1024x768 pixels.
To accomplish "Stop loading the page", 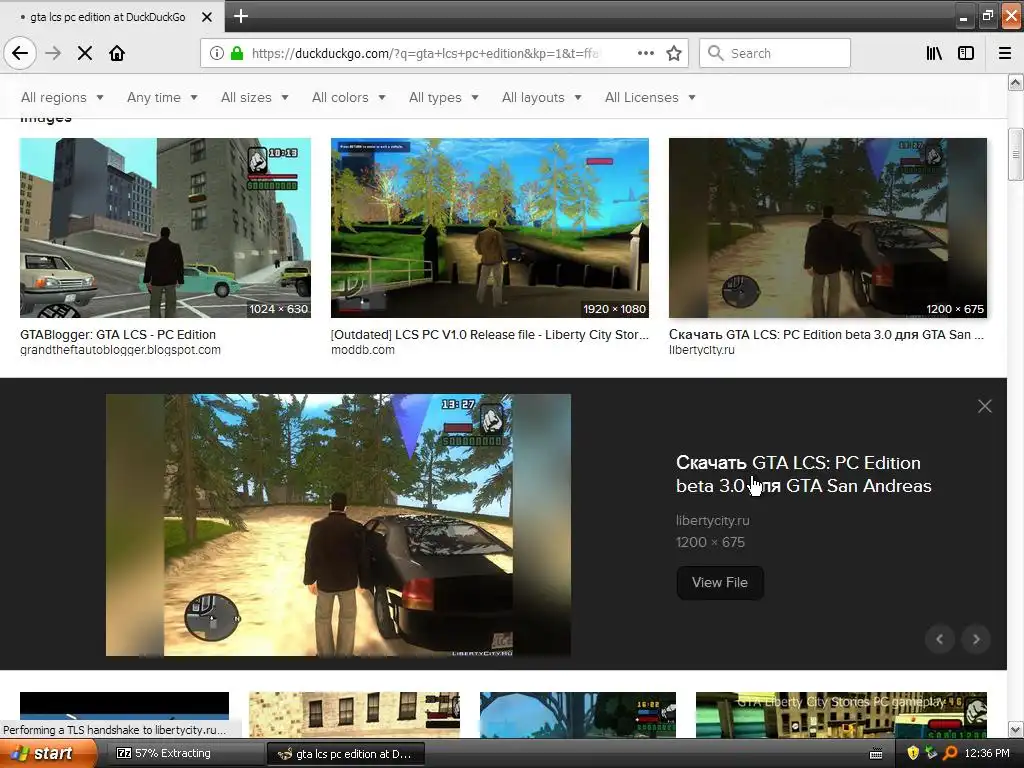I will 85,53.
